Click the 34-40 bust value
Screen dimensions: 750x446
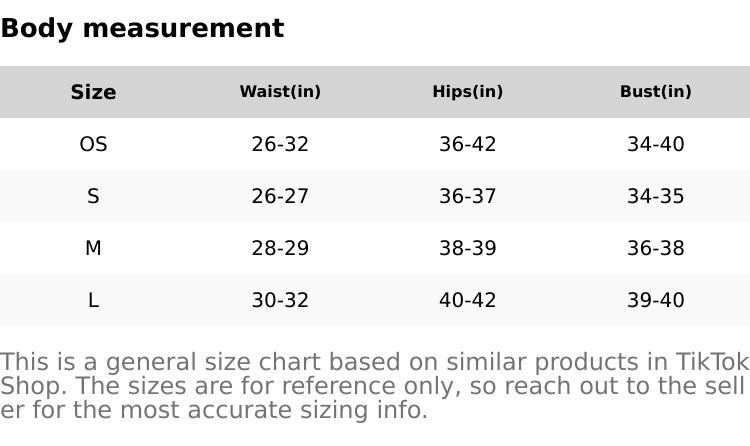click(655, 145)
